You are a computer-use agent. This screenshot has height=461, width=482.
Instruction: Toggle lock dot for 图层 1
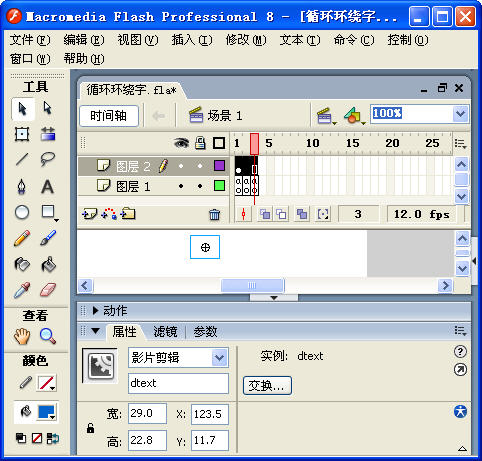pos(200,186)
